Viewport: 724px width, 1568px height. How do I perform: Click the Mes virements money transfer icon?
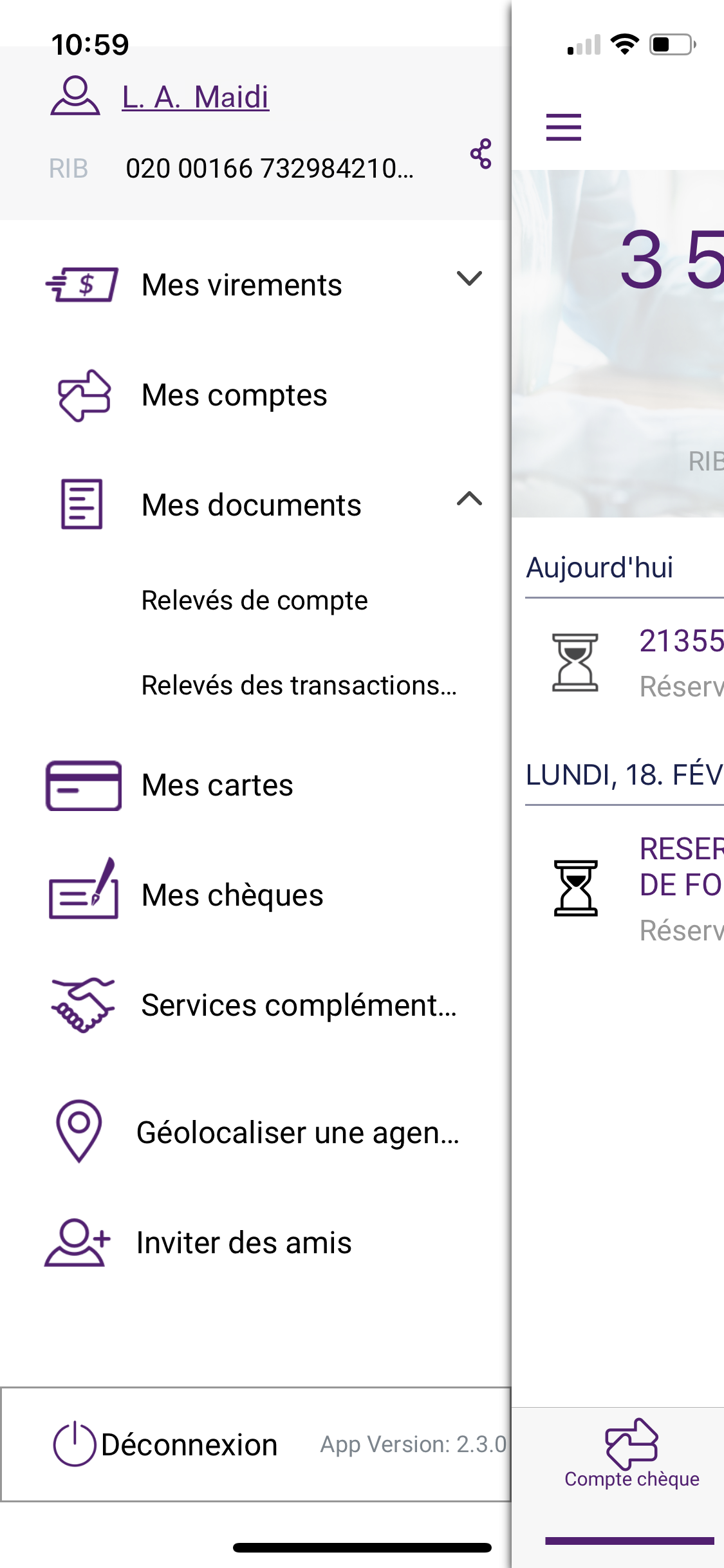[82, 285]
